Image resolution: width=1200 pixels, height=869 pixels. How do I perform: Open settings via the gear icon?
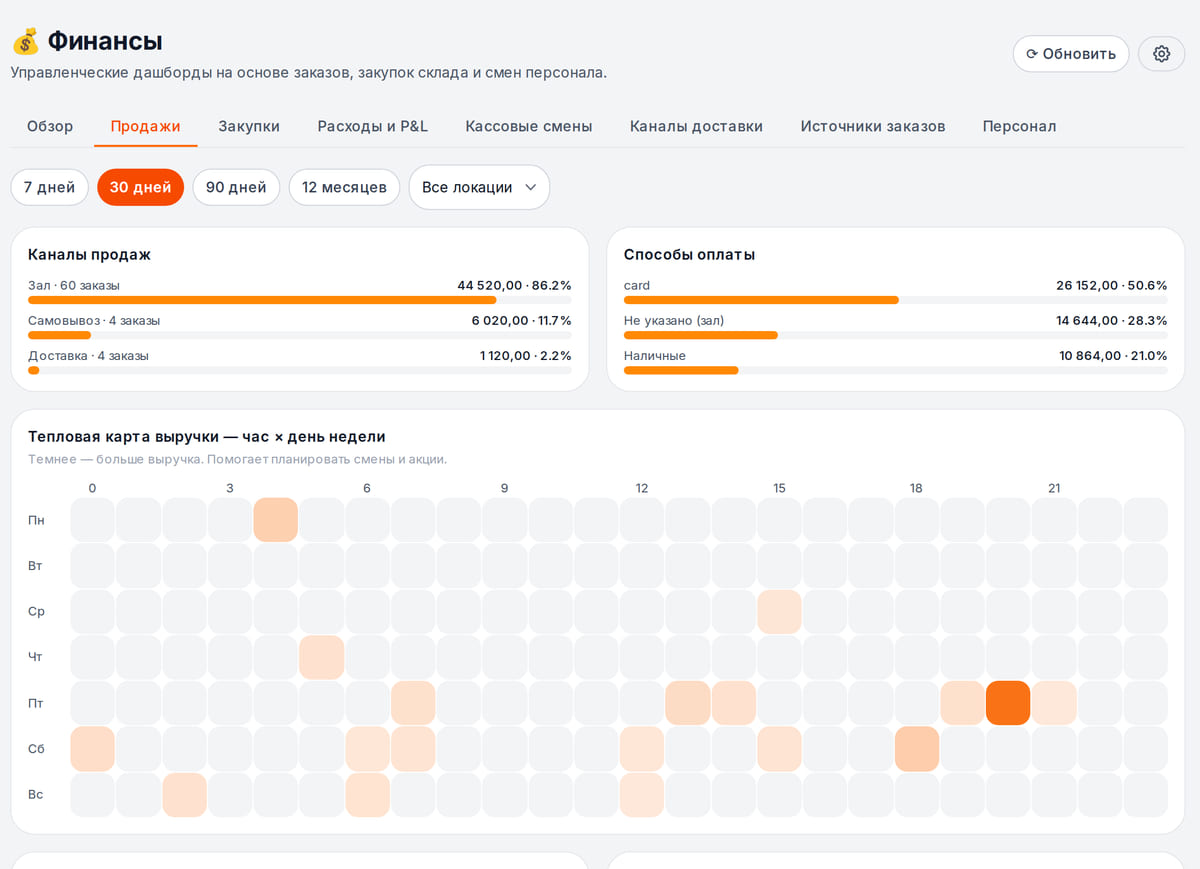pyautogui.click(x=1161, y=54)
